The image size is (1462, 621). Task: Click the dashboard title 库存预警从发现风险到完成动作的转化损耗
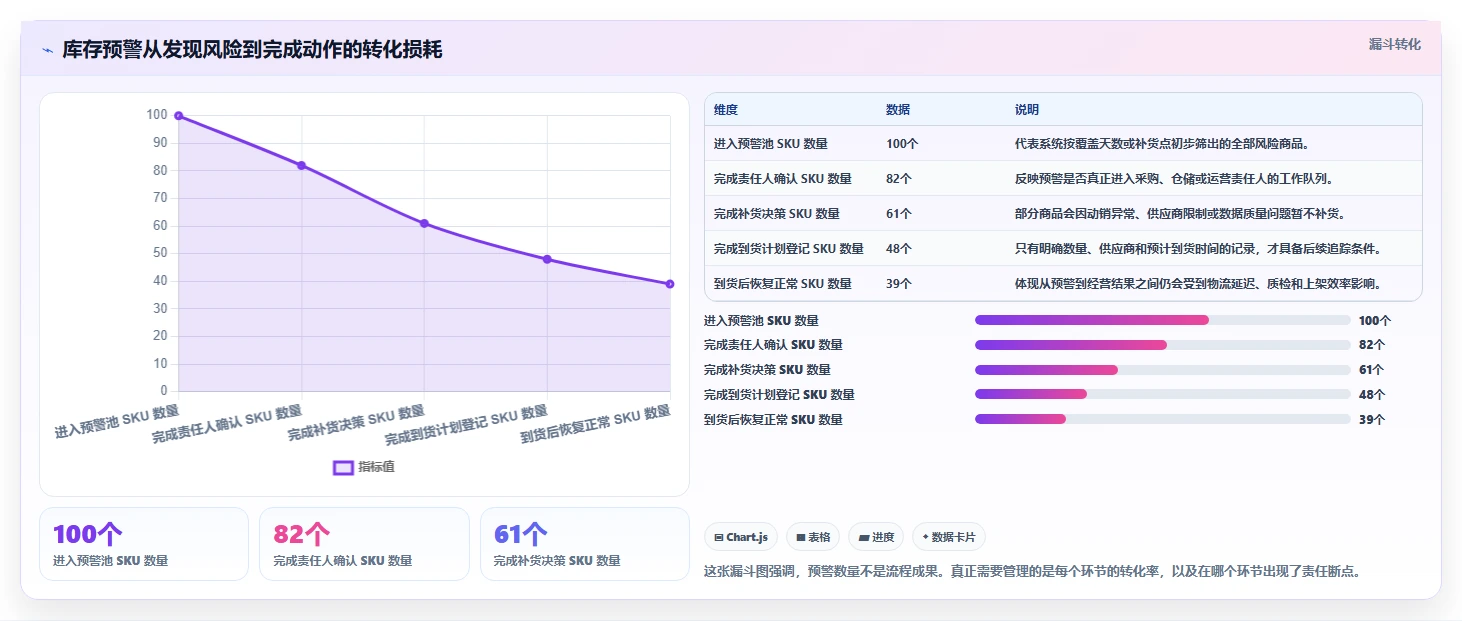pos(252,51)
